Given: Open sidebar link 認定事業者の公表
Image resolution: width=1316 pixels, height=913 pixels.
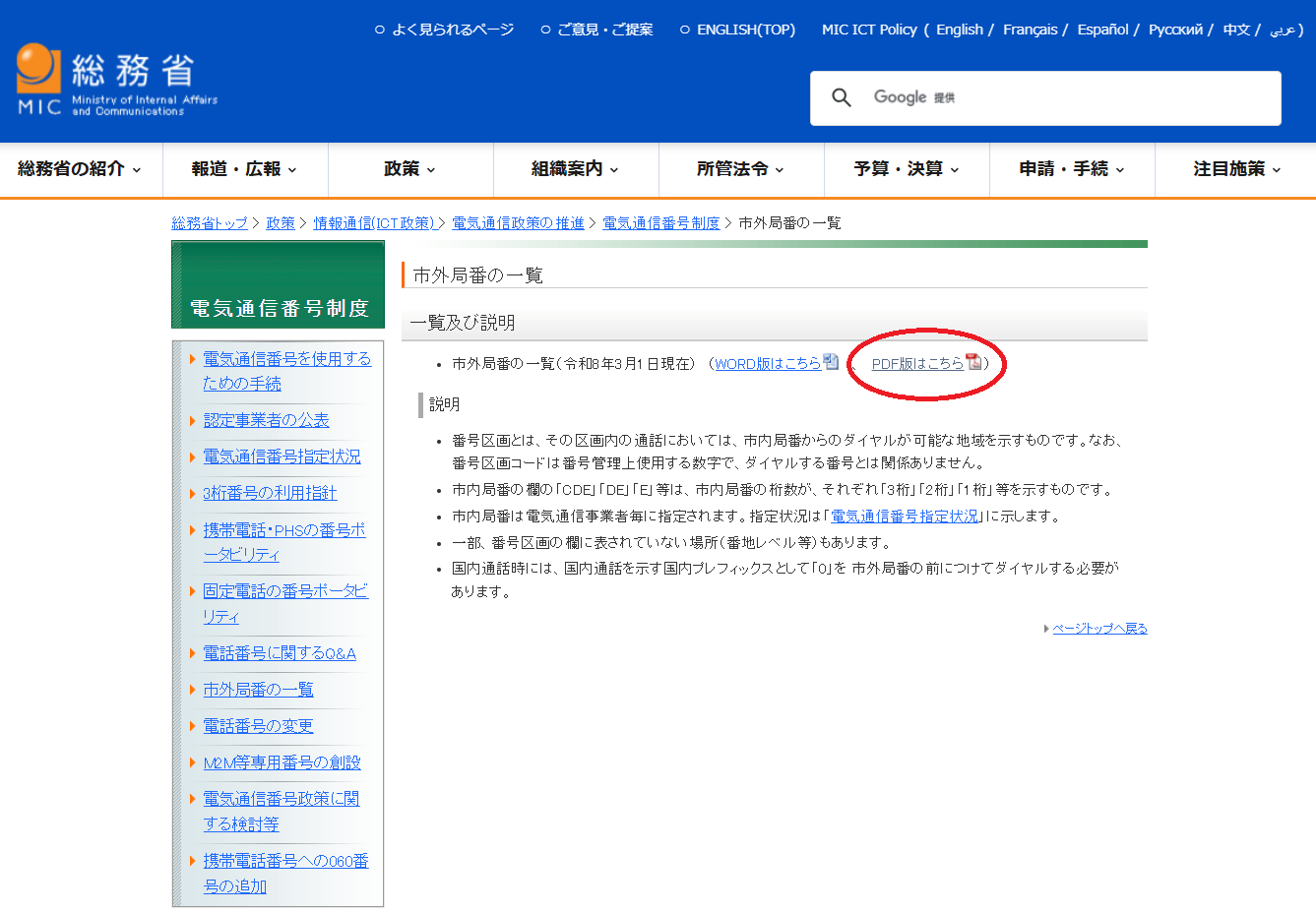Looking at the screenshot, I should click(x=266, y=420).
